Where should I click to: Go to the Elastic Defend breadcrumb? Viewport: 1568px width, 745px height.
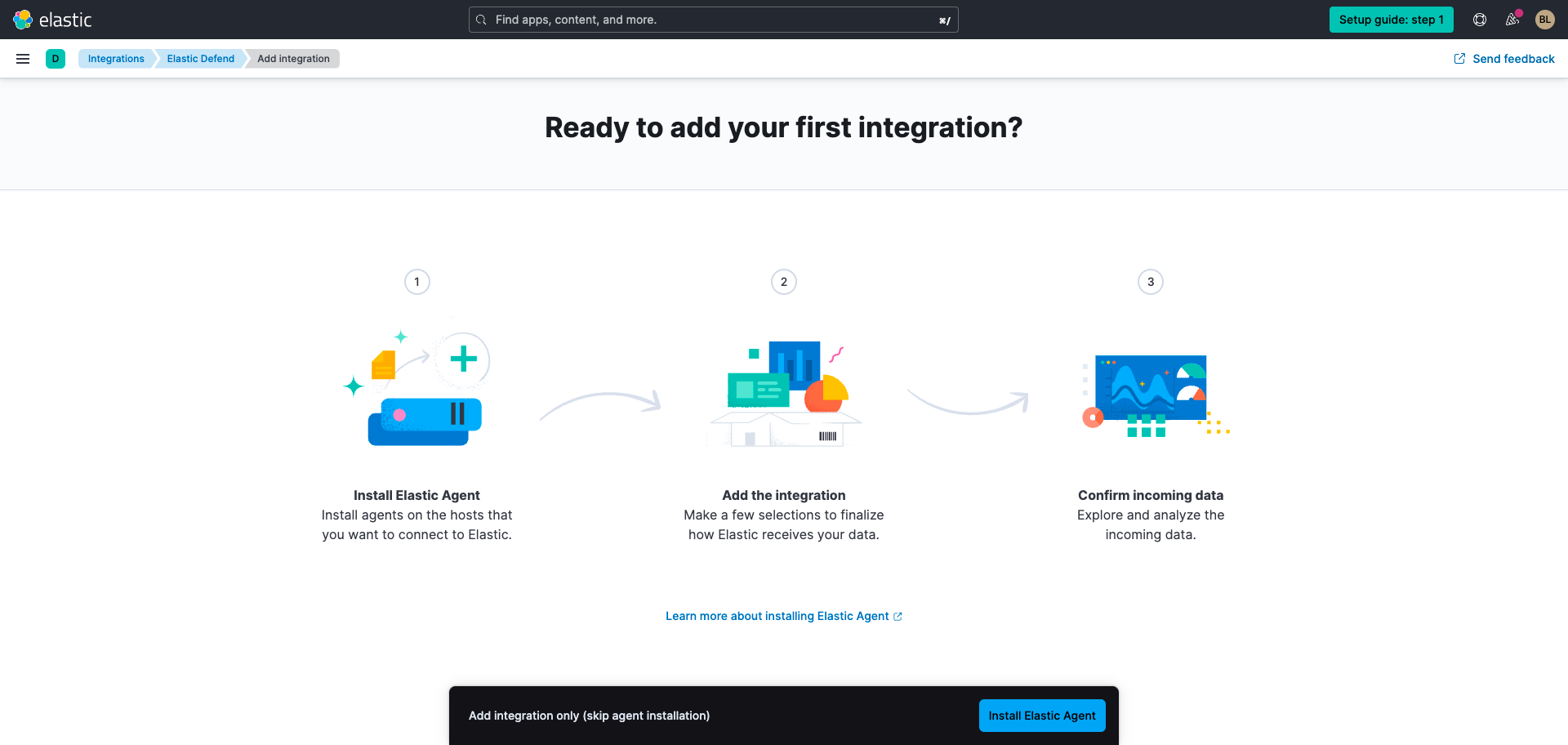click(201, 59)
